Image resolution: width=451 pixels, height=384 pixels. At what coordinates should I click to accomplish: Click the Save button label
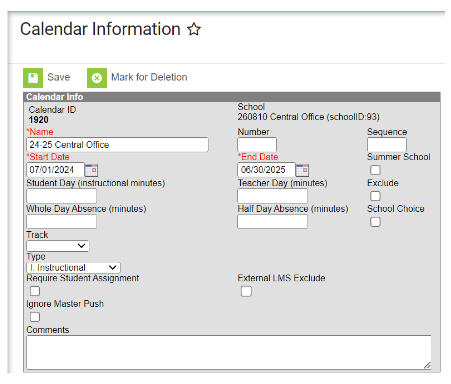click(59, 77)
